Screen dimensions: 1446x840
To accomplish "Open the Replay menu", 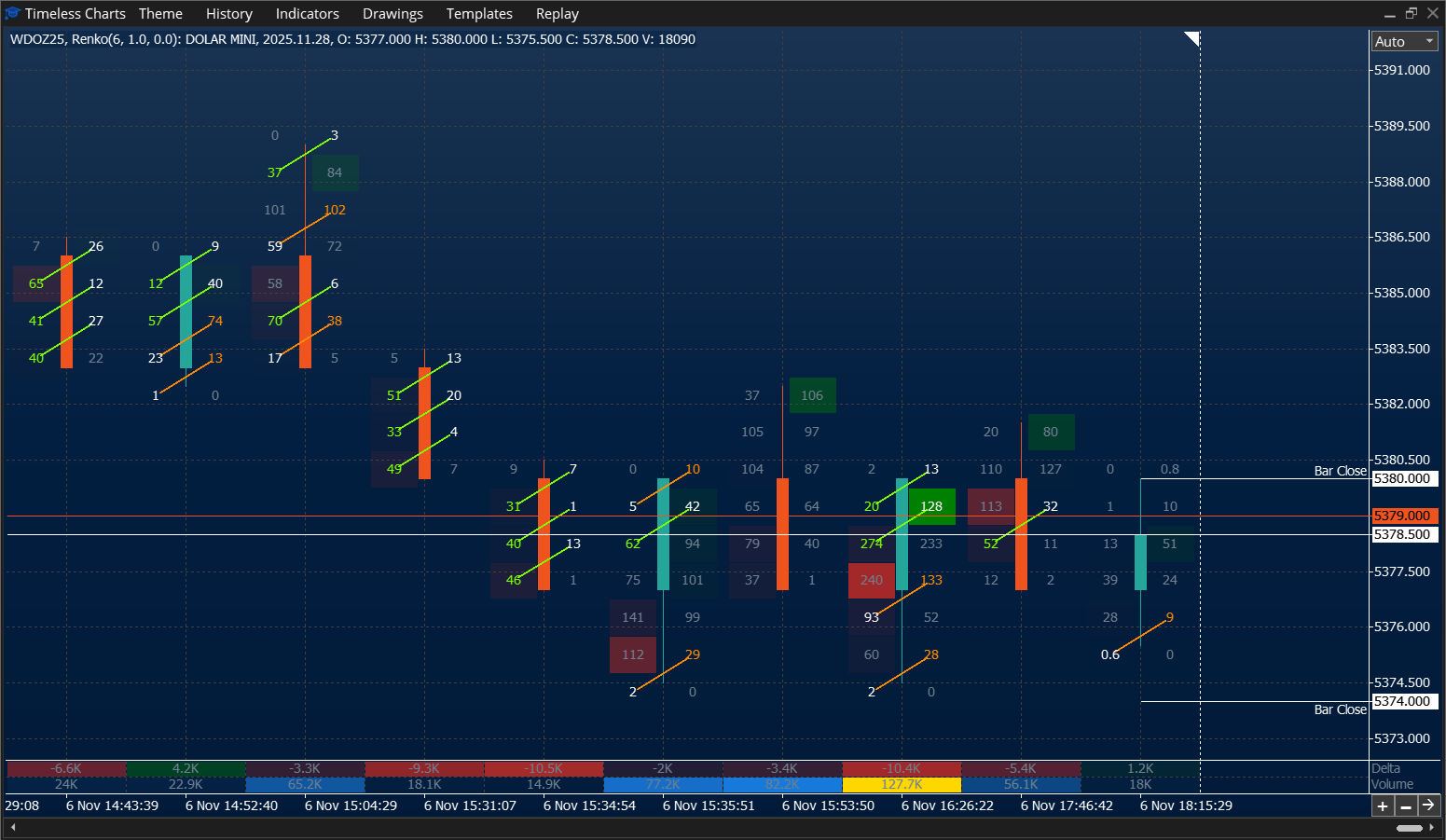I will (557, 13).
